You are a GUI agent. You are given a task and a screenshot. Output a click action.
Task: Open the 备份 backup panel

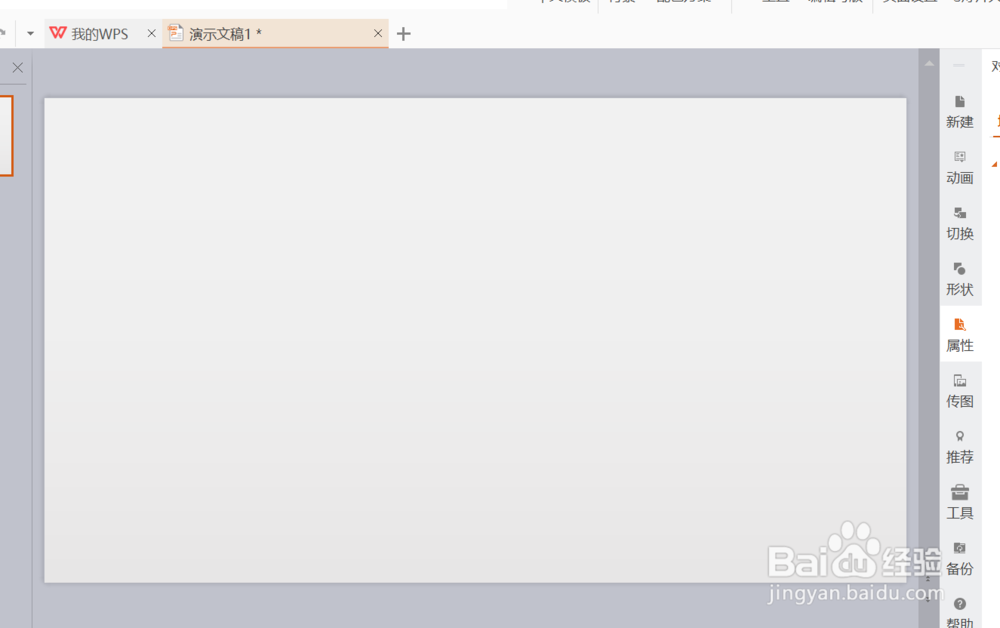960,559
